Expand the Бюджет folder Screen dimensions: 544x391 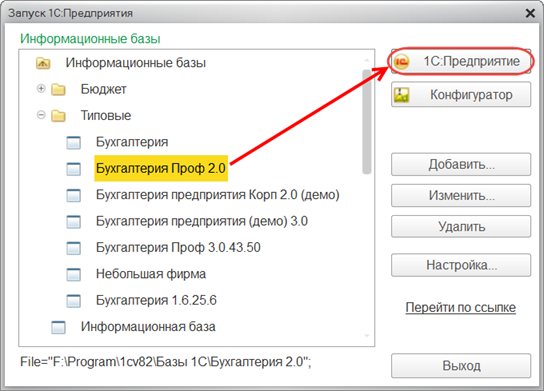[41, 88]
